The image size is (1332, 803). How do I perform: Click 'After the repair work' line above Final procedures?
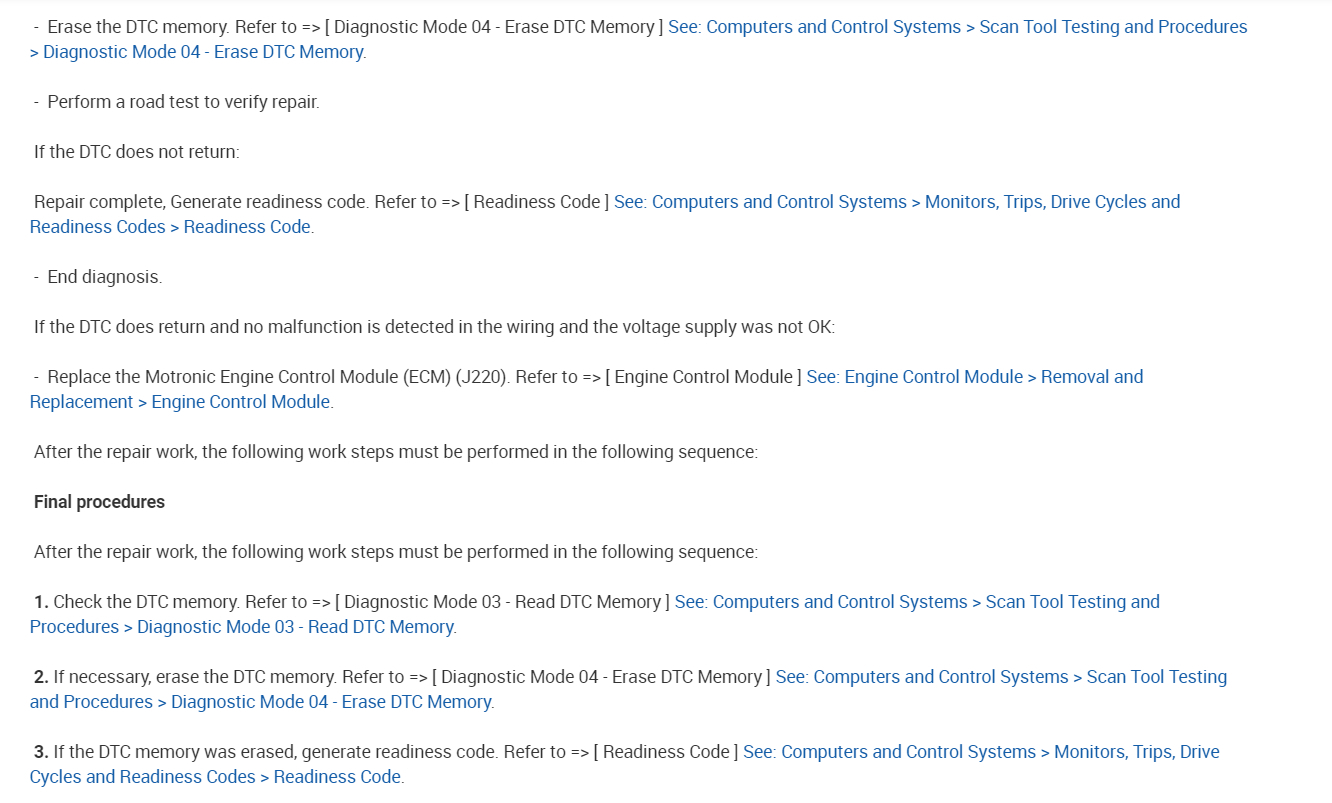tap(395, 452)
